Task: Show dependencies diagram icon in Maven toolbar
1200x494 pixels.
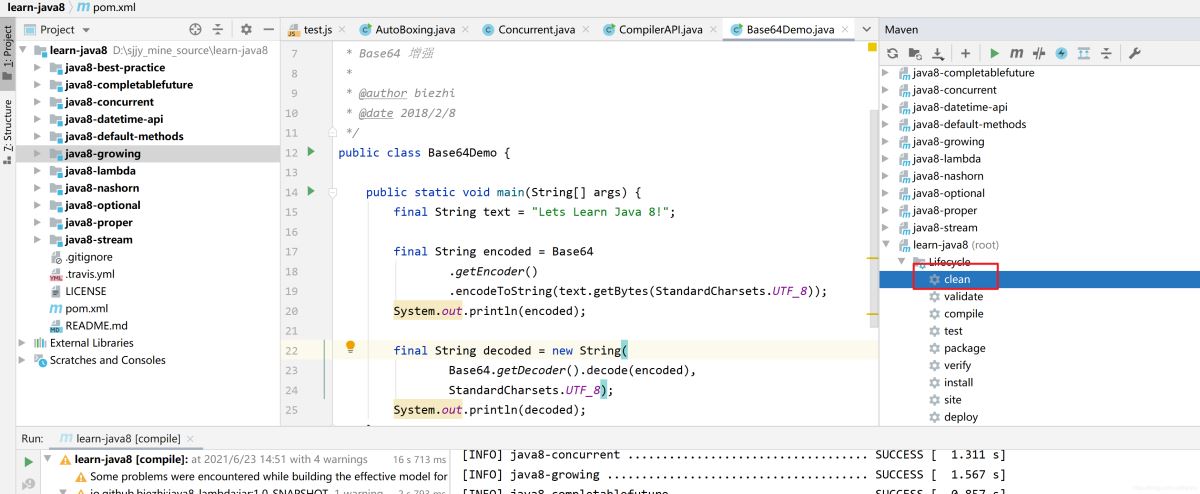Action: point(1083,53)
